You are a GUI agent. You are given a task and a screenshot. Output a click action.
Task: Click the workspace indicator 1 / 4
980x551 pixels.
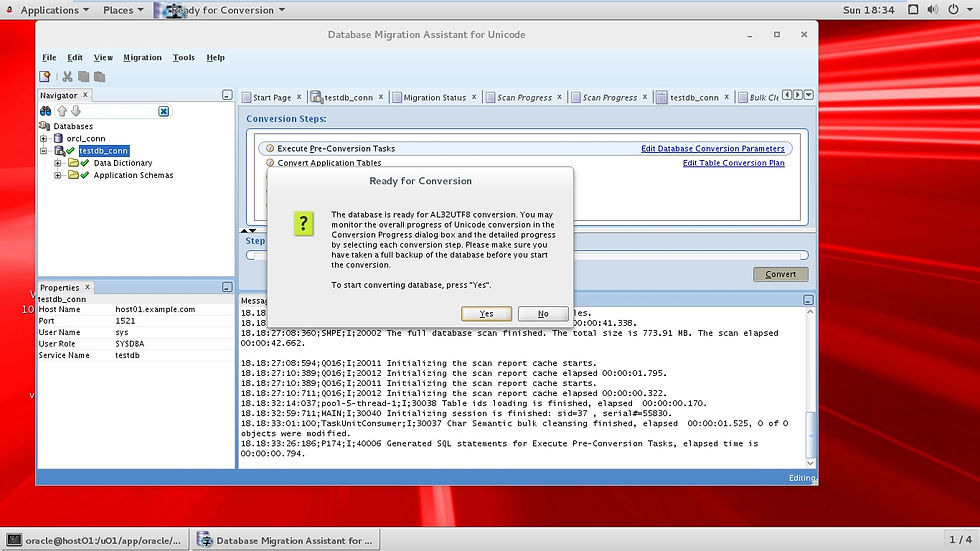coord(960,539)
